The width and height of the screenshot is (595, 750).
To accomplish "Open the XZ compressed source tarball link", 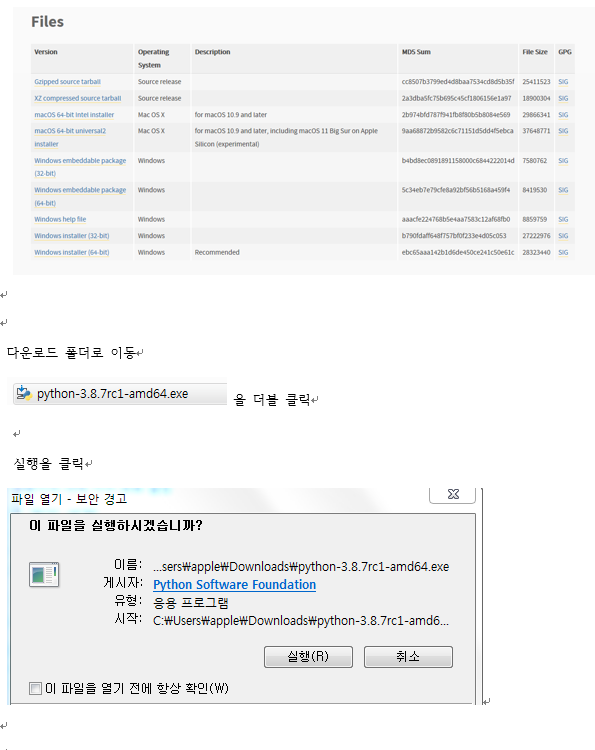I will [77, 98].
